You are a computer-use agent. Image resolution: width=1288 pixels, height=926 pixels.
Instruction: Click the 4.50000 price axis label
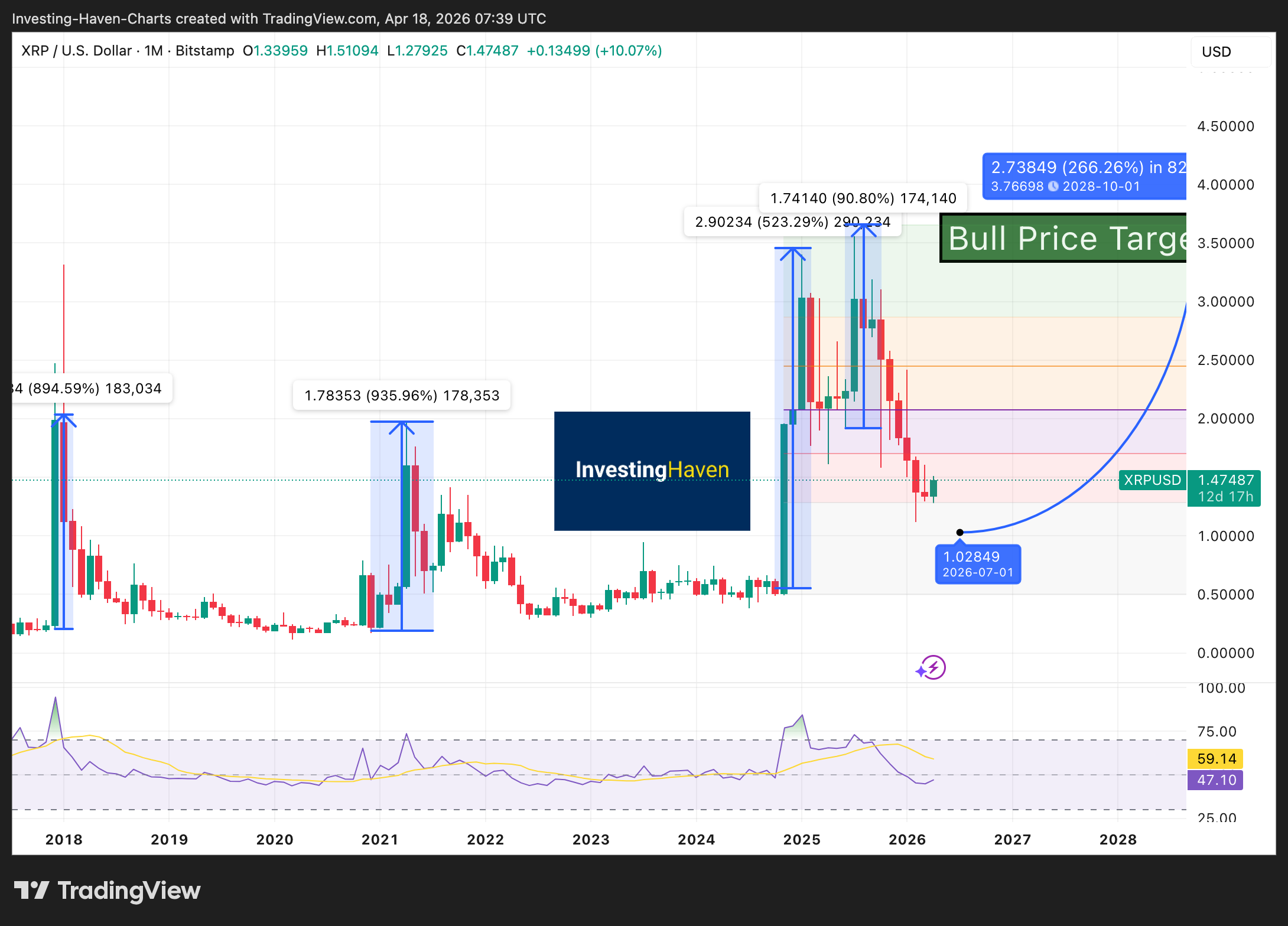click(x=1225, y=126)
